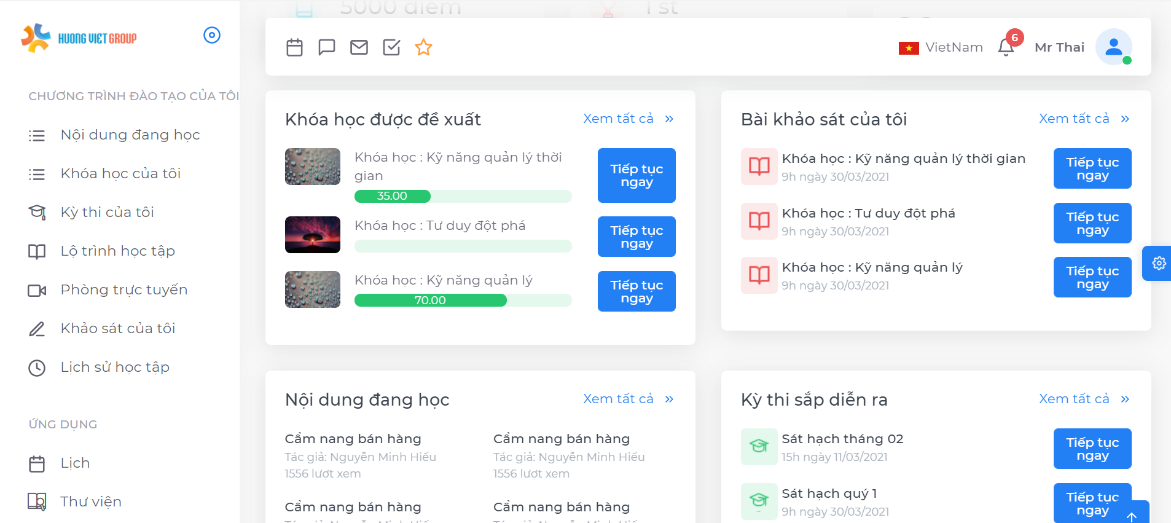This screenshot has width=1171, height=523.
Task: Open exam title Sát hạch quý 1
Action: coord(829,493)
